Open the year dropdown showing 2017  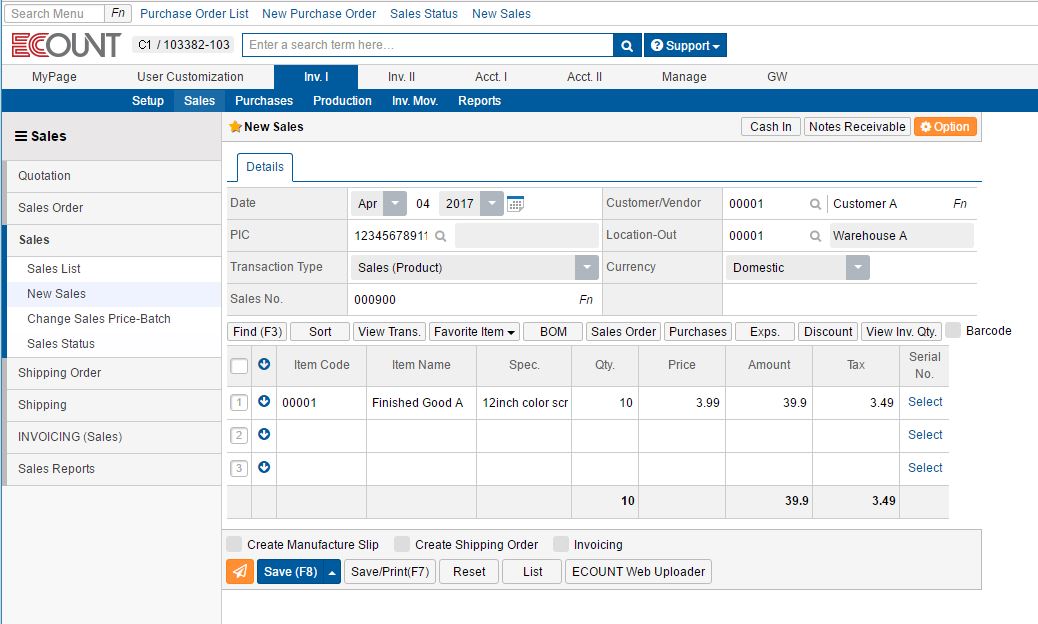492,203
